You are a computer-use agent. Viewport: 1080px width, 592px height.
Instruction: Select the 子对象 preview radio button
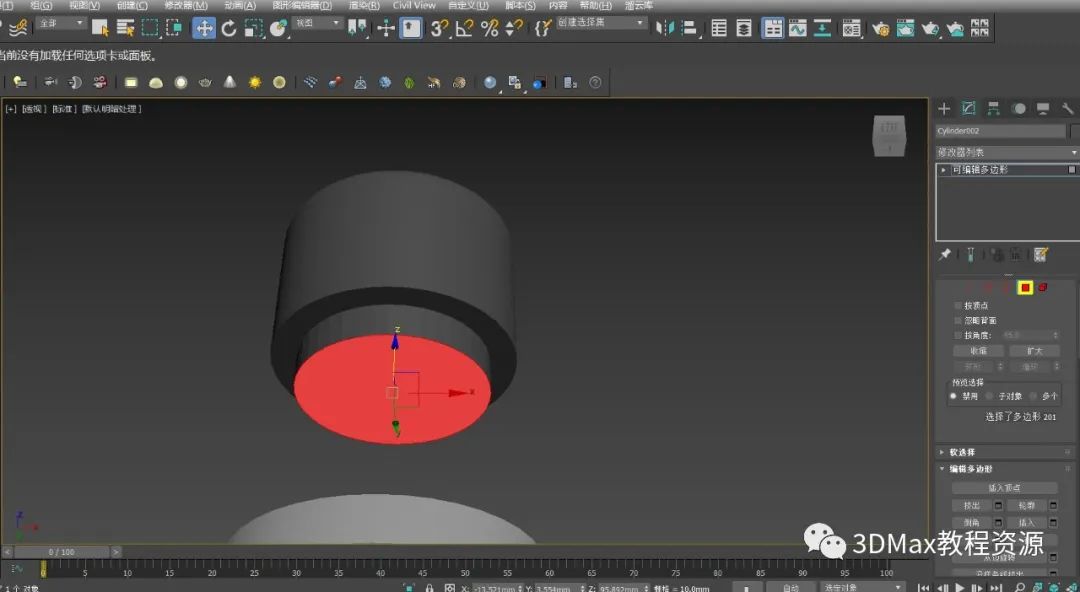tap(990, 396)
